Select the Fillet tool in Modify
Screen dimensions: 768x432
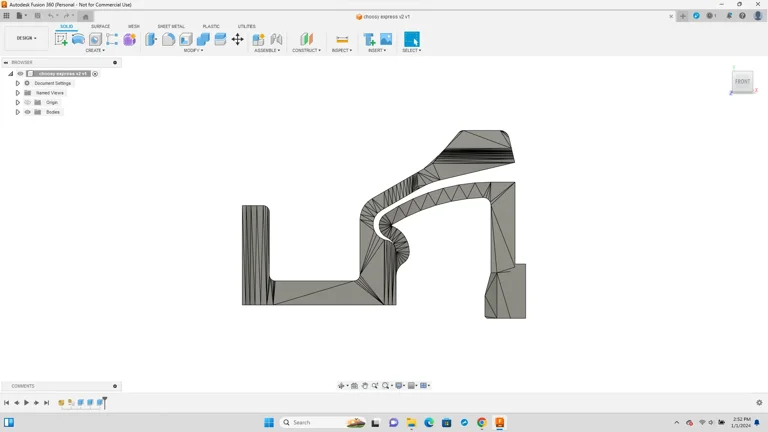(168, 39)
